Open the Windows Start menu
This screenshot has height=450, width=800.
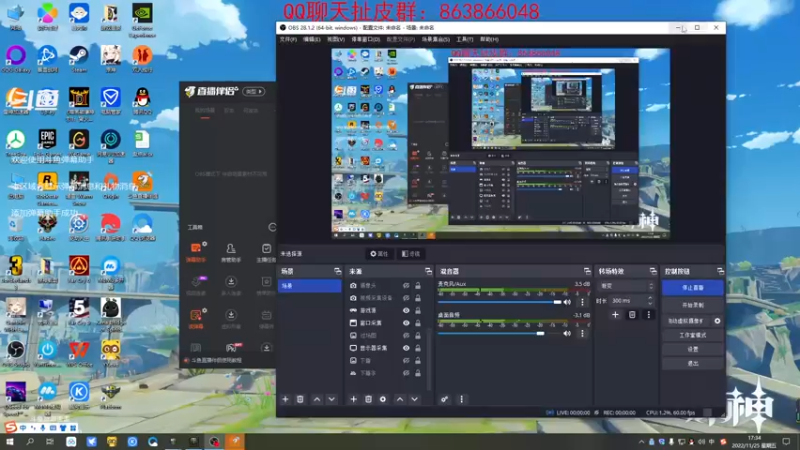(10, 441)
